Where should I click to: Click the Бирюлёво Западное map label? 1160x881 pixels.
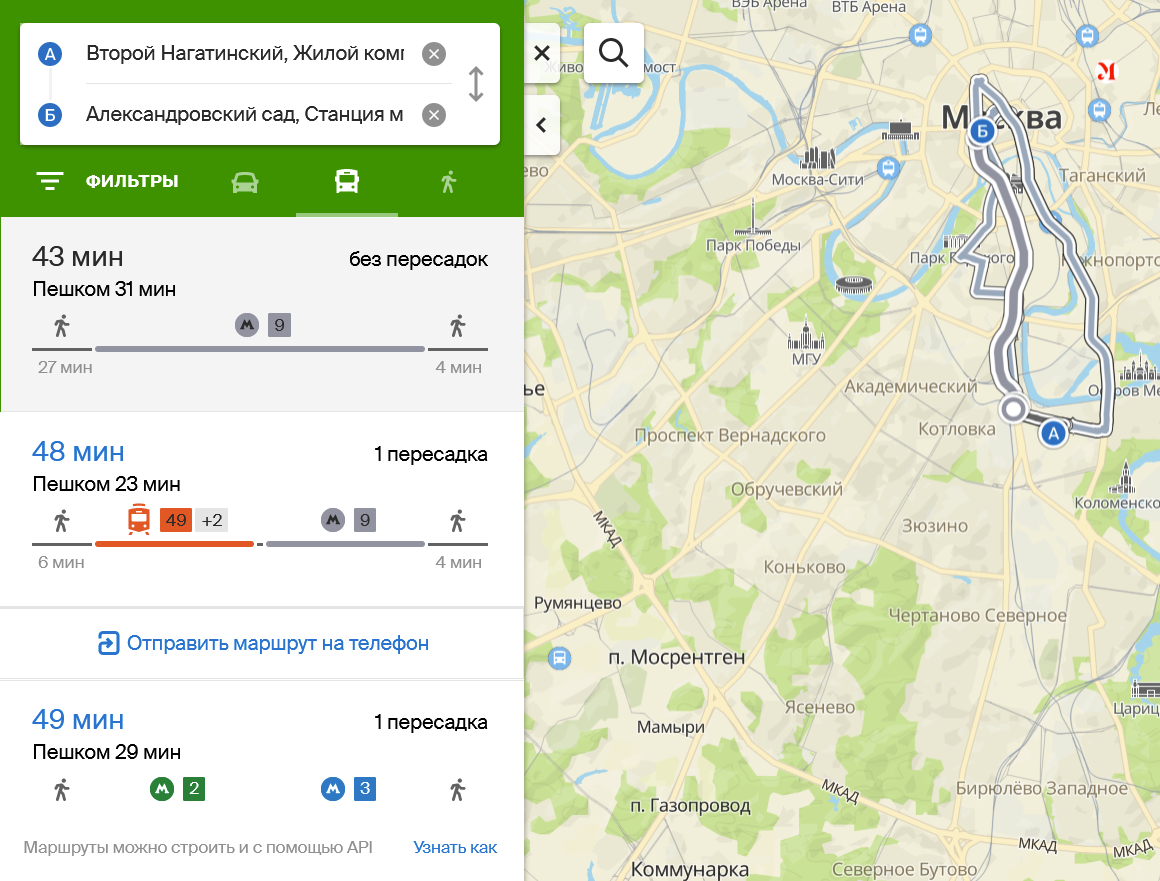point(1042,789)
